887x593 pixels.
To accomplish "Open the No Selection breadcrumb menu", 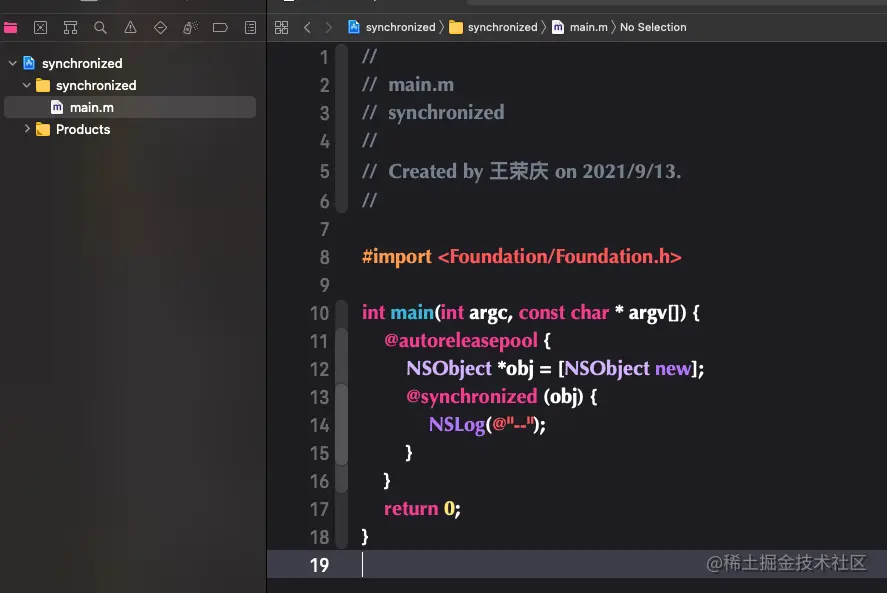I will [653, 27].
